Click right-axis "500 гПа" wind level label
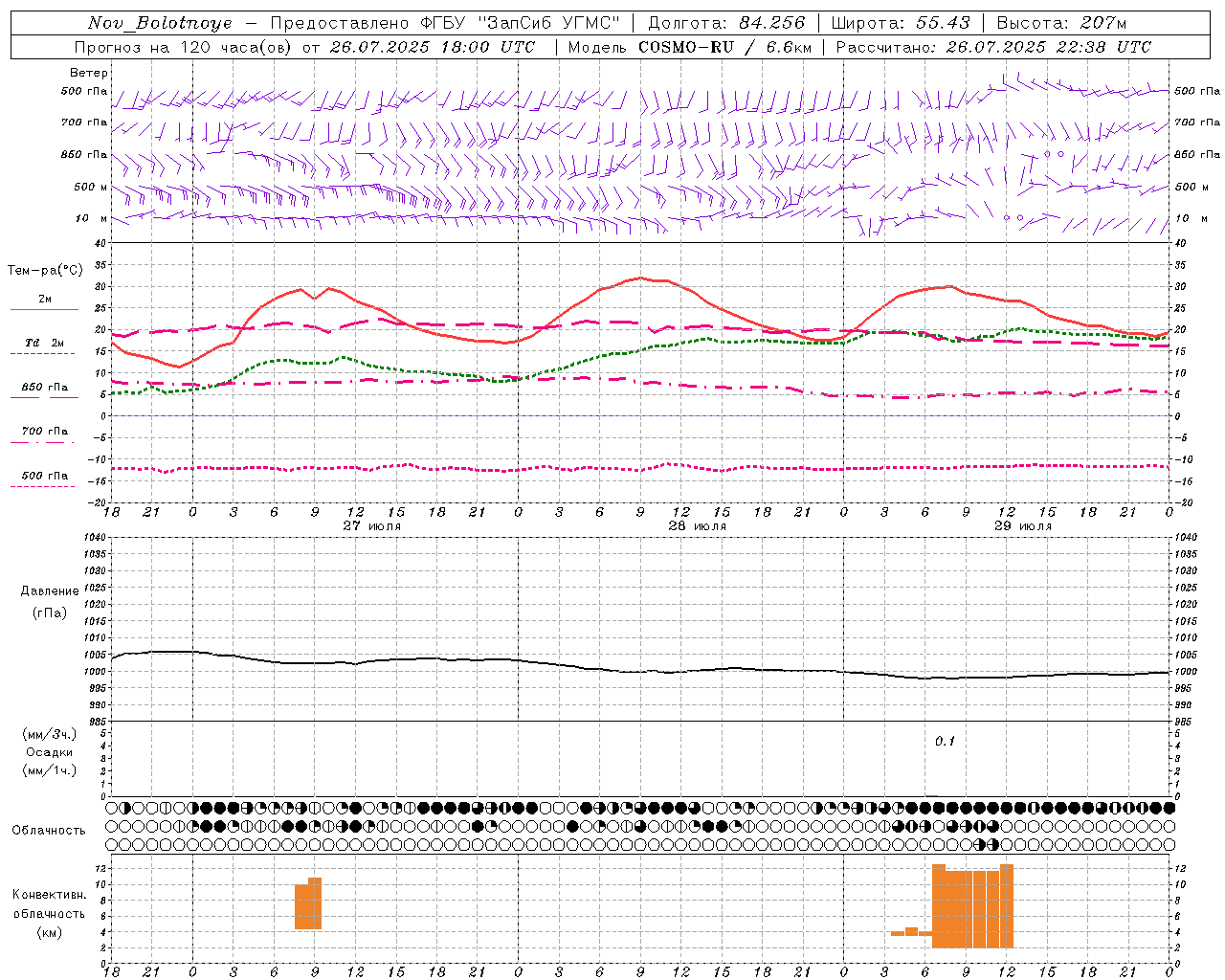Viewport: 1225px width, 980px height. (1197, 91)
